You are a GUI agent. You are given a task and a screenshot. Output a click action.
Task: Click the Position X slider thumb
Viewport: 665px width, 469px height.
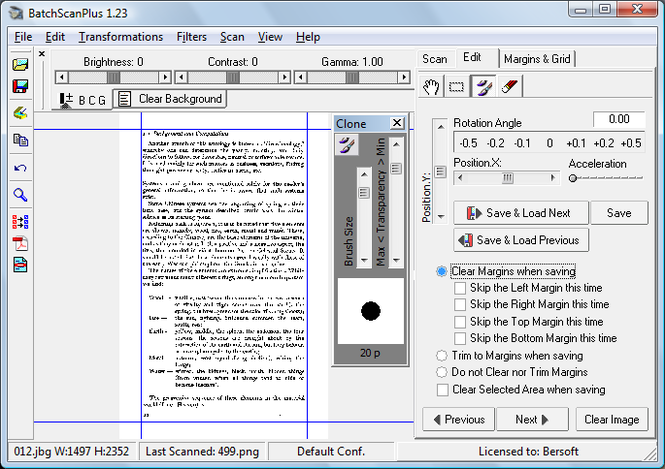coord(508,178)
